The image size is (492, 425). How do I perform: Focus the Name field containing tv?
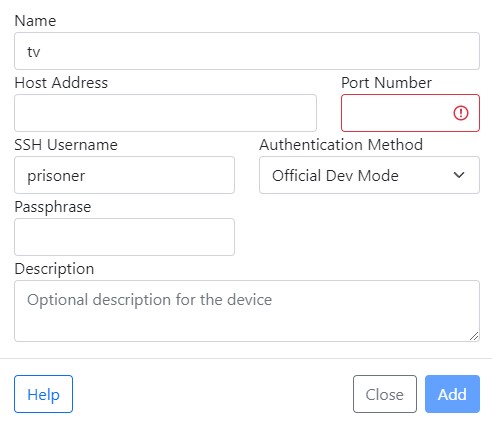[x=247, y=51]
